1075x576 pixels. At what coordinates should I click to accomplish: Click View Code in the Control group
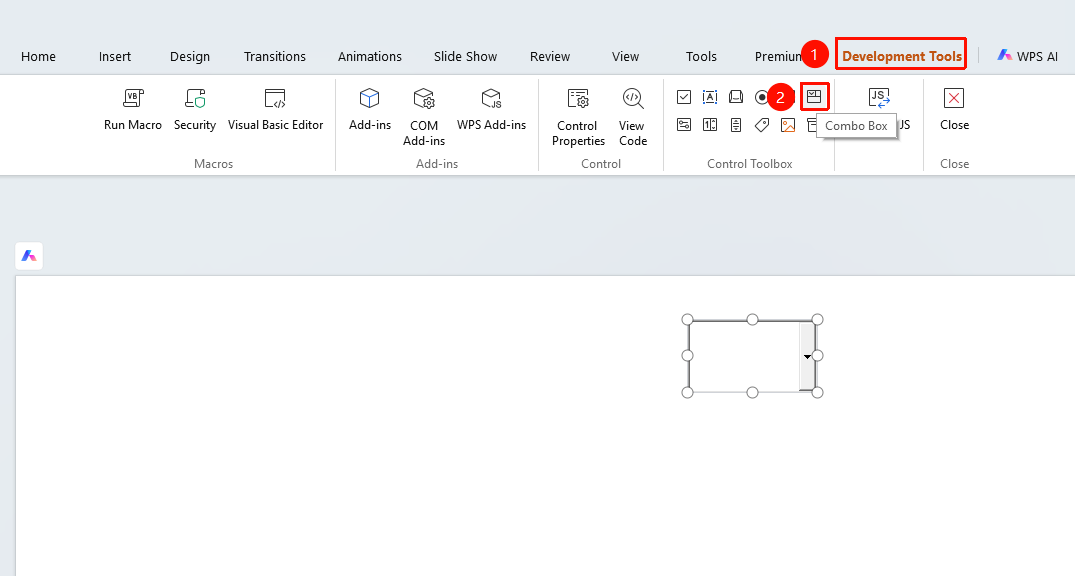coord(632,117)
